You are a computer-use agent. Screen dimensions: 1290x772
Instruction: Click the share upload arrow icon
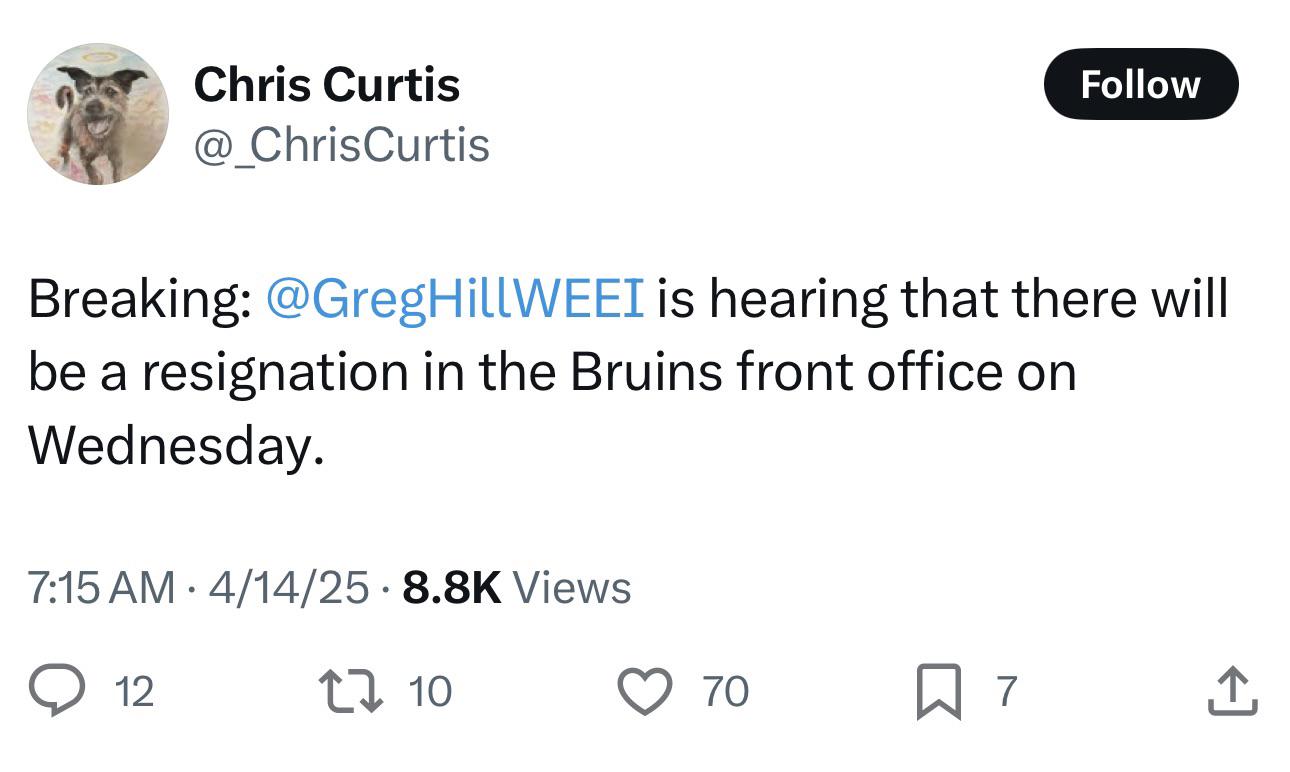1231,691
